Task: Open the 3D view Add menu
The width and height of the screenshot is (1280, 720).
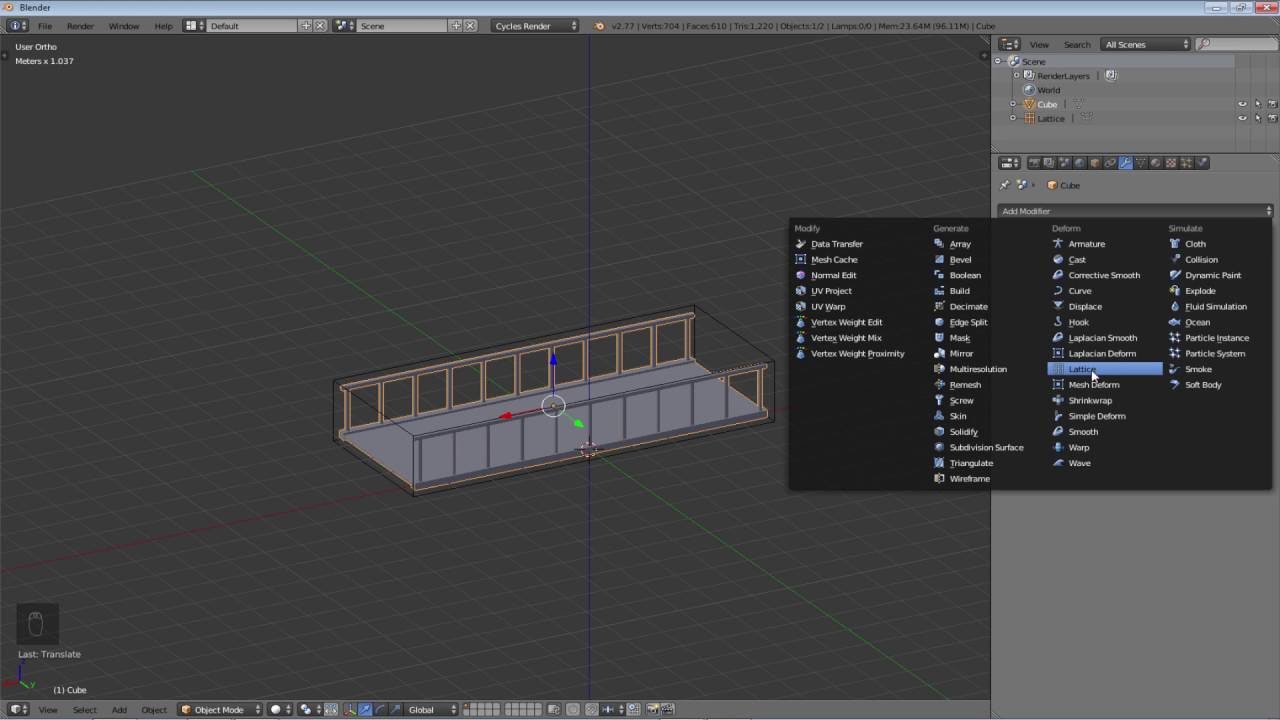Action: coord(119,710)
